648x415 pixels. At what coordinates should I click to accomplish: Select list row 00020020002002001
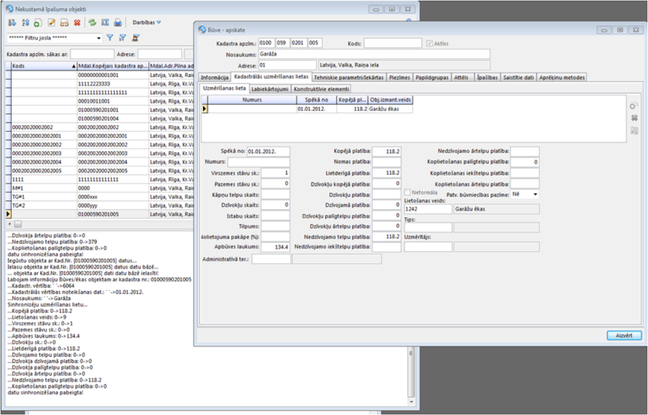coord(99,136)
